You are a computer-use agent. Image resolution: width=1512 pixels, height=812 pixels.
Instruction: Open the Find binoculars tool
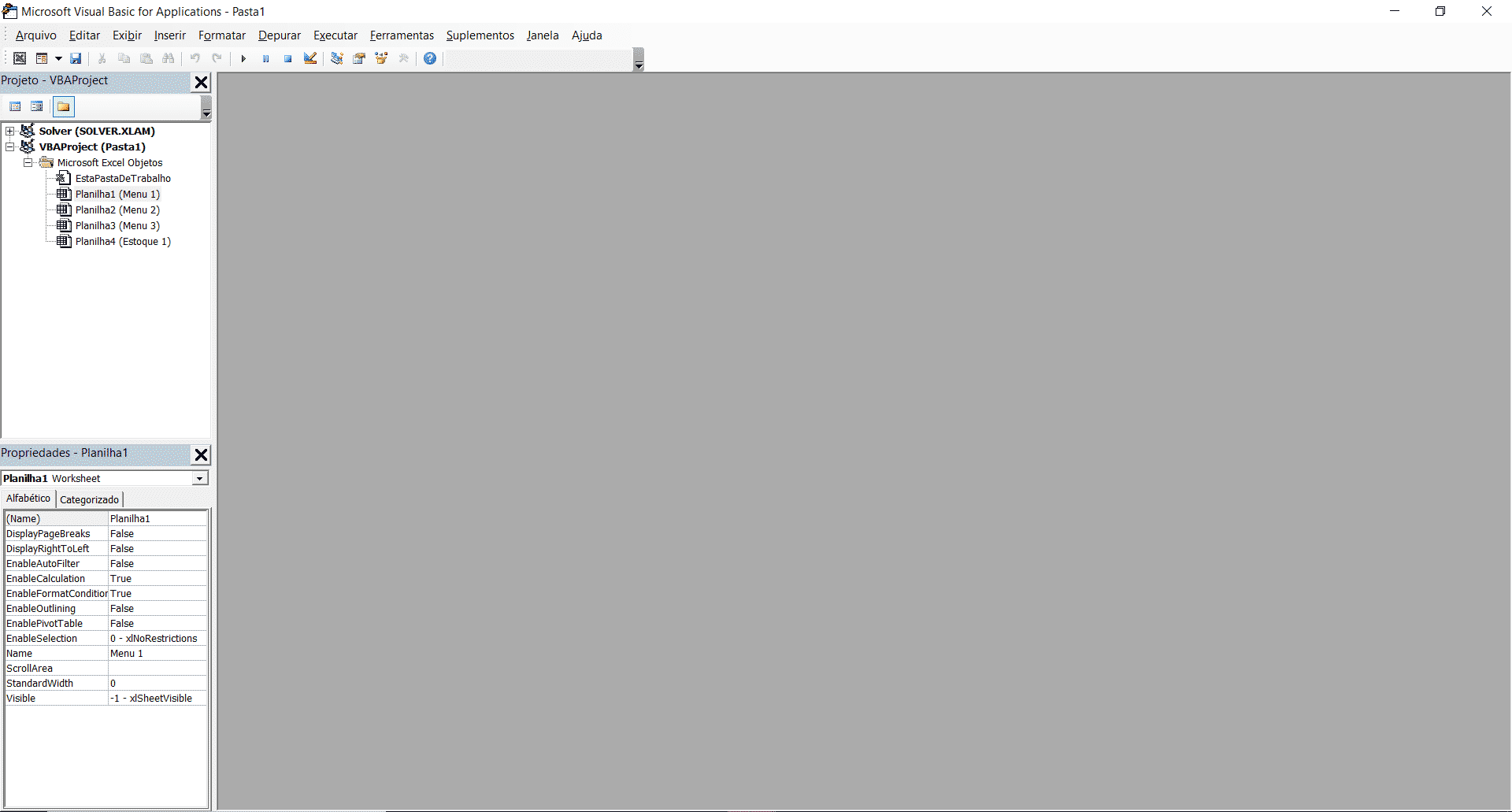pyautogui.click(x=169, y=58)
